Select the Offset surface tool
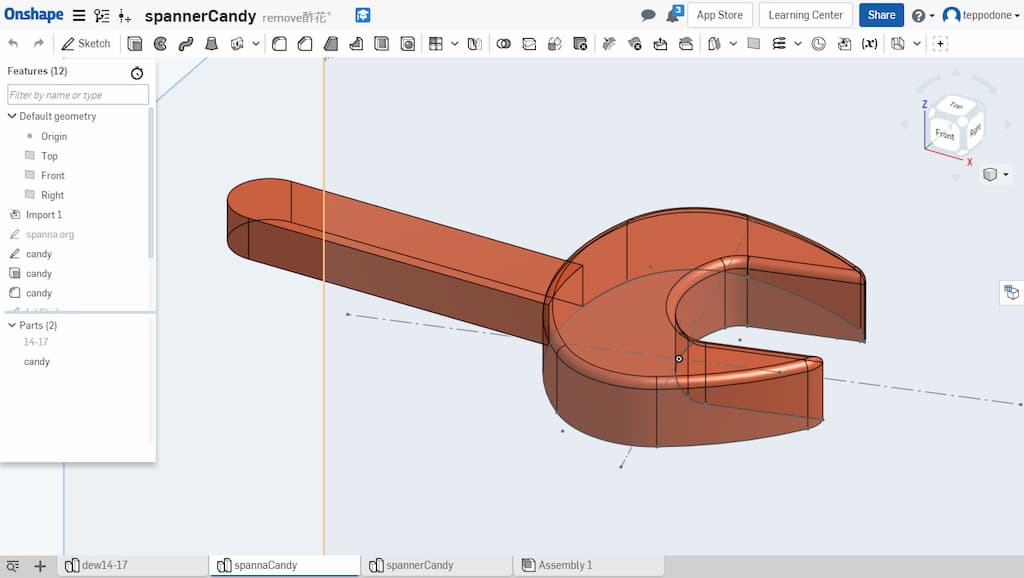 [x=714, y=44]
